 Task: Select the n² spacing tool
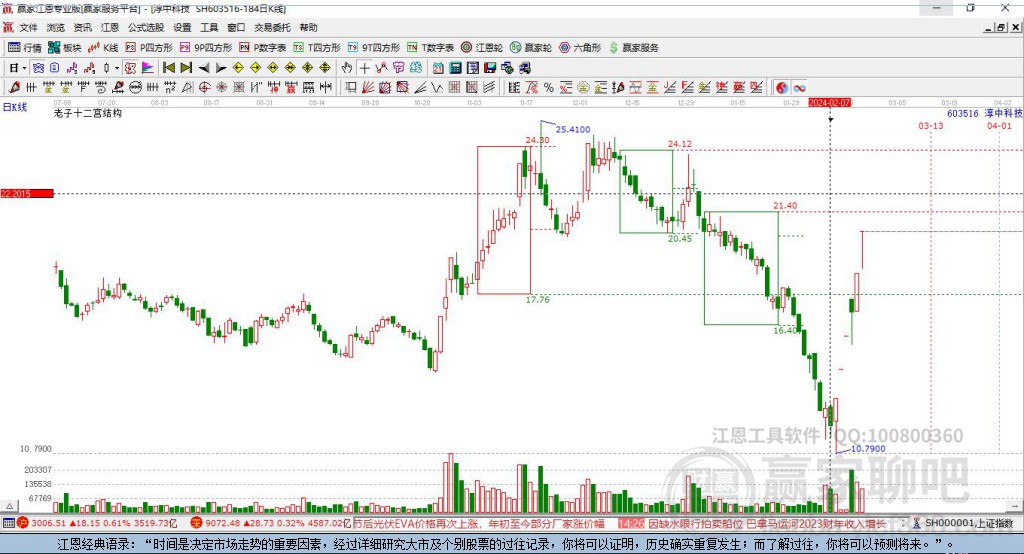(x=170, y=88)
